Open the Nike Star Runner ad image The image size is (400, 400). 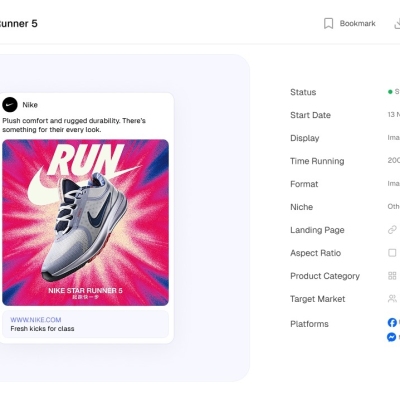tap(85, 222)
